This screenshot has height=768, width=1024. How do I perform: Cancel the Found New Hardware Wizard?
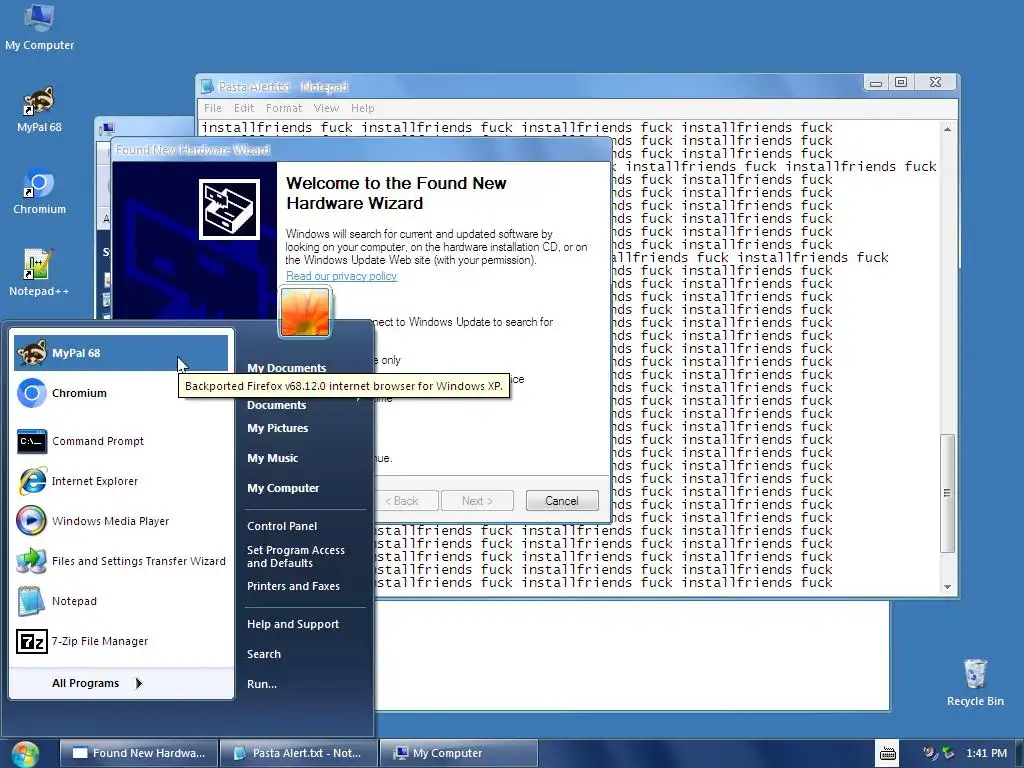pos(562,501)
